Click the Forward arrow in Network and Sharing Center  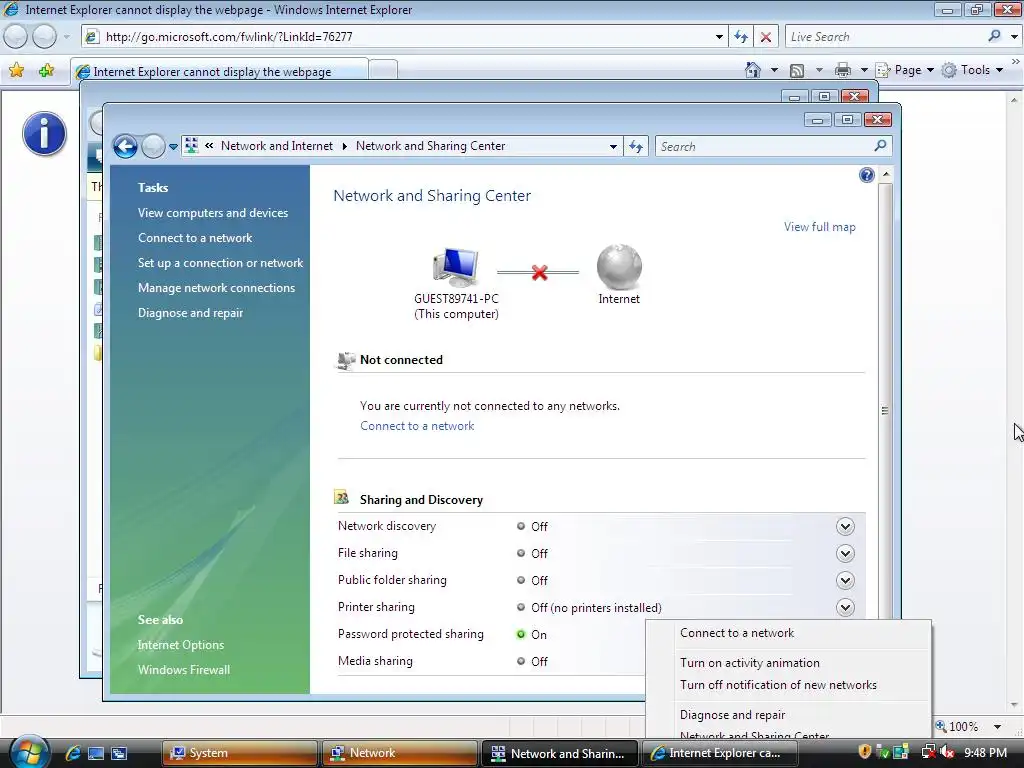pos(153,146)
